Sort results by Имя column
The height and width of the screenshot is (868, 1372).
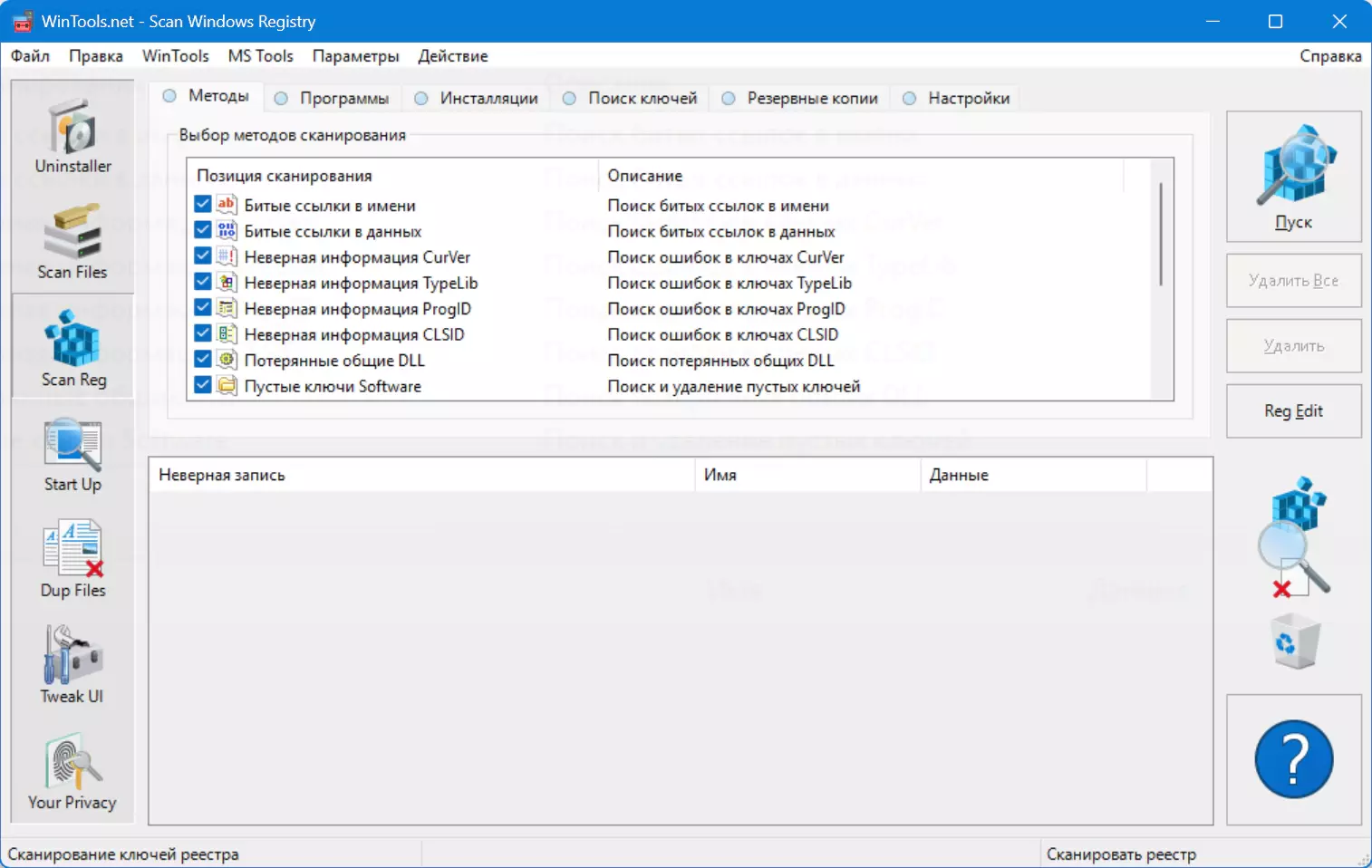[x=808, y=475]
